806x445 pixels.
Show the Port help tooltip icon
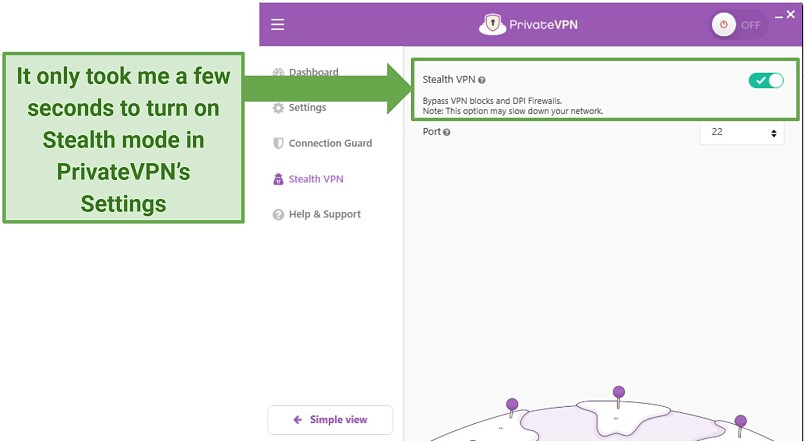click(x=447, y=132)
